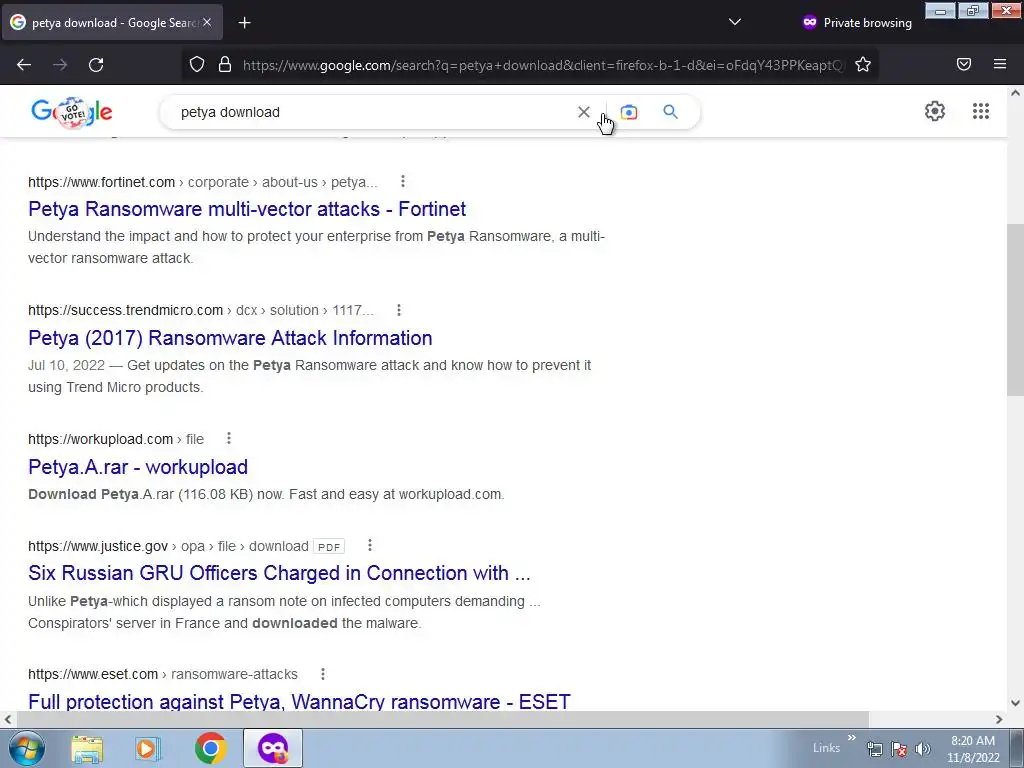
Task: Open Petya (2017) Ransomware Attack Information link
Action: coord(230,338)
